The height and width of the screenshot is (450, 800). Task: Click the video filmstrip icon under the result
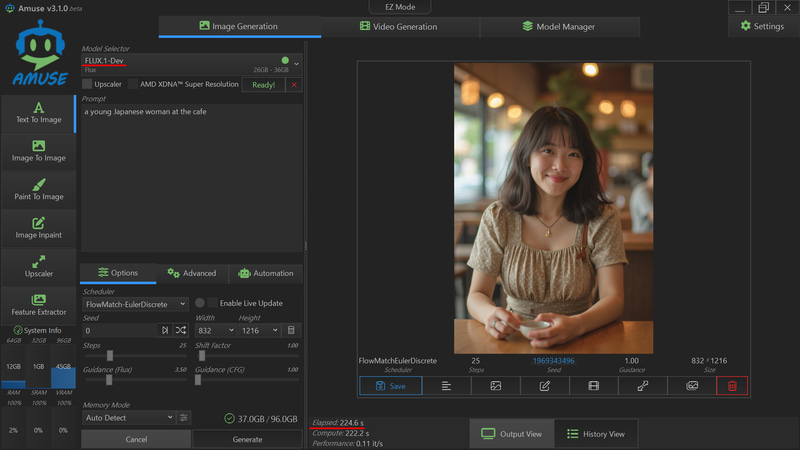[594, 386]
